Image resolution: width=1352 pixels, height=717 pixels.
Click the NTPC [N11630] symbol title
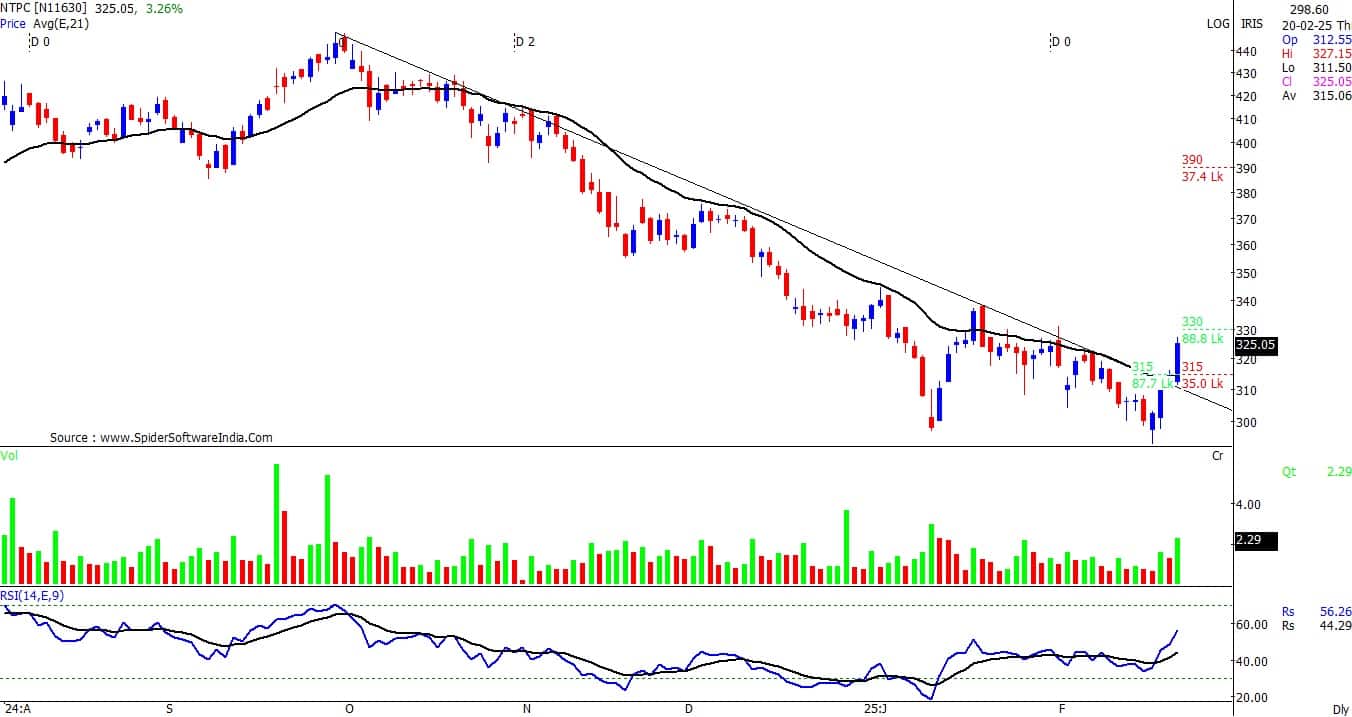pos(44,9)
